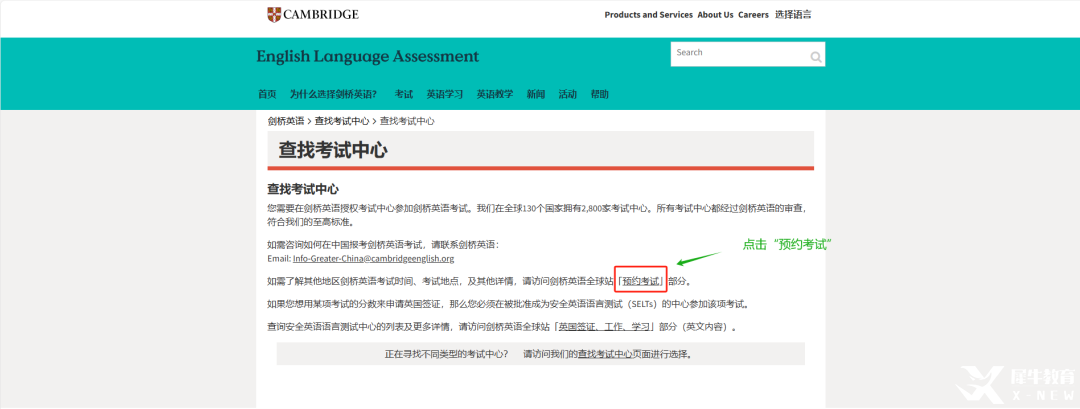
Task: Click the search magnifier icon
Action: pyautogui.click(x=816, y=58)
